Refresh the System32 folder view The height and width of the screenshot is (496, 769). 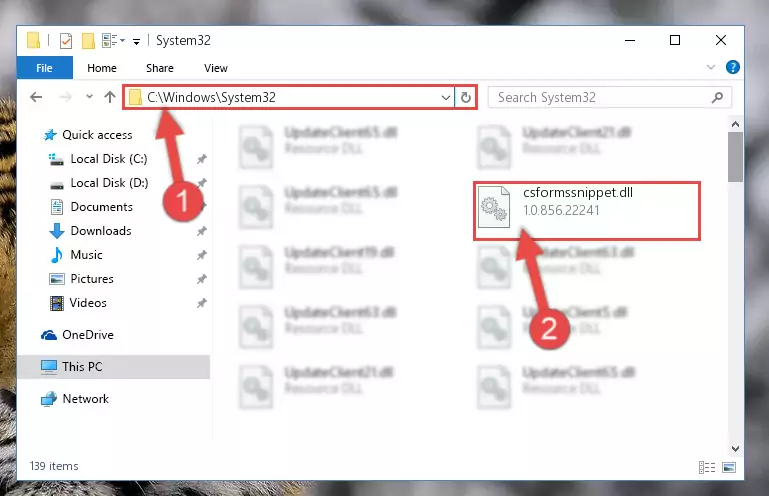465,97
